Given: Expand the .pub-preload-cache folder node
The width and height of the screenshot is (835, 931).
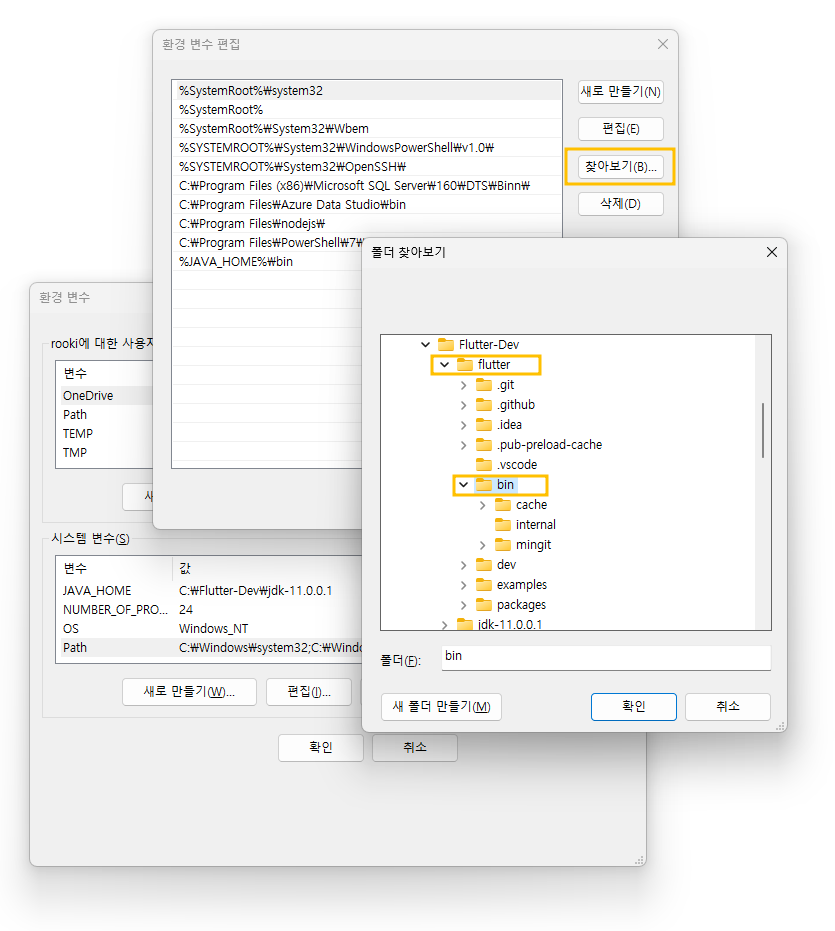Looking at the screenshot, I should pos(463,445).
